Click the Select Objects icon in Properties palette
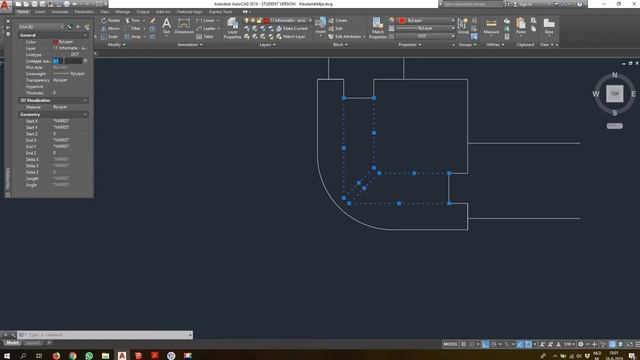The width and height of the screenshot is (640, 360). pos(78,27)
